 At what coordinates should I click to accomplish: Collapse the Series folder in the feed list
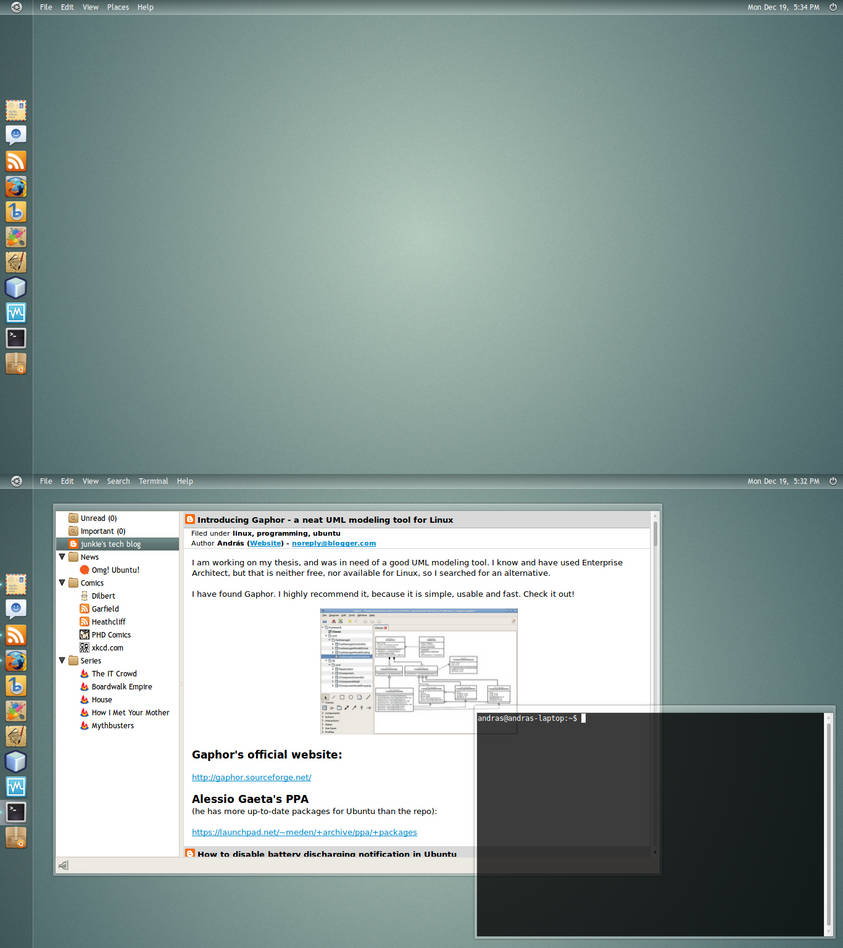tap(62, 660)
